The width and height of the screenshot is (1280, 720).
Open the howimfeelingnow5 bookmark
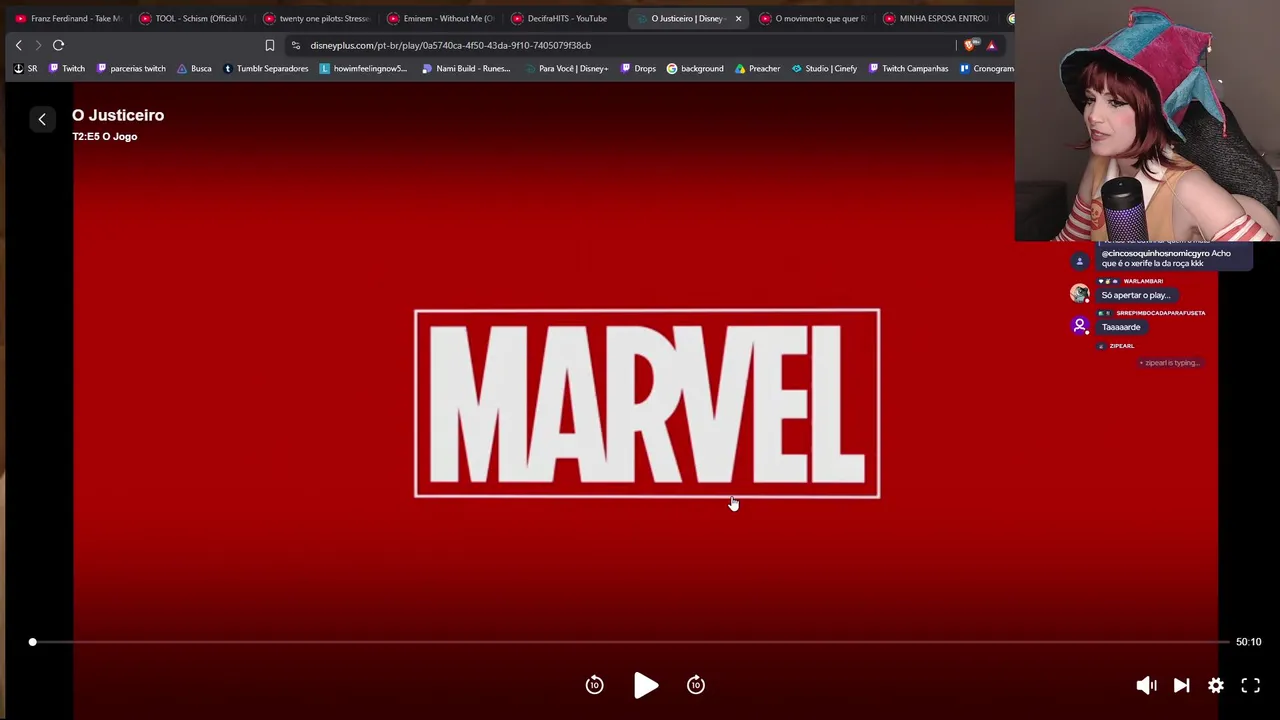[363, 69]
